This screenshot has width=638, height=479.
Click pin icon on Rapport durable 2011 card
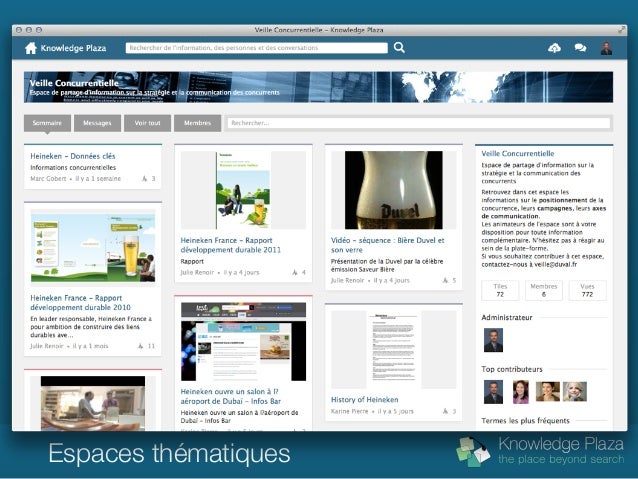pyautogui.click(x=295, y=272)
